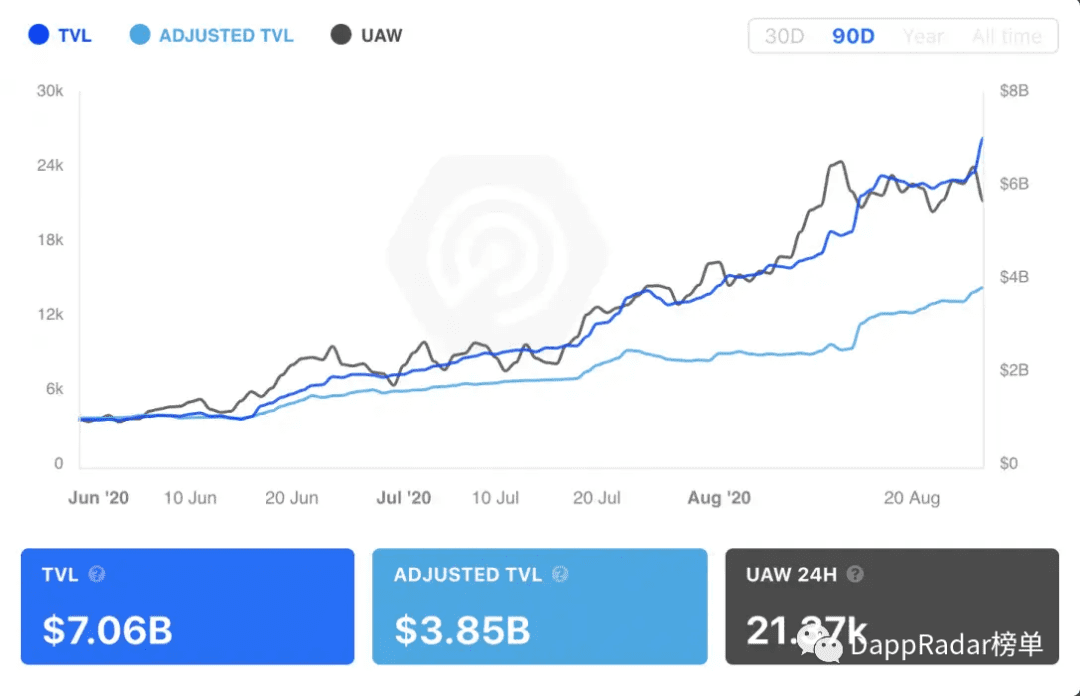1080x696 pixels.
Task: Click the ADJUSTED TVL legend label
Action: click(x=226, y=35)
